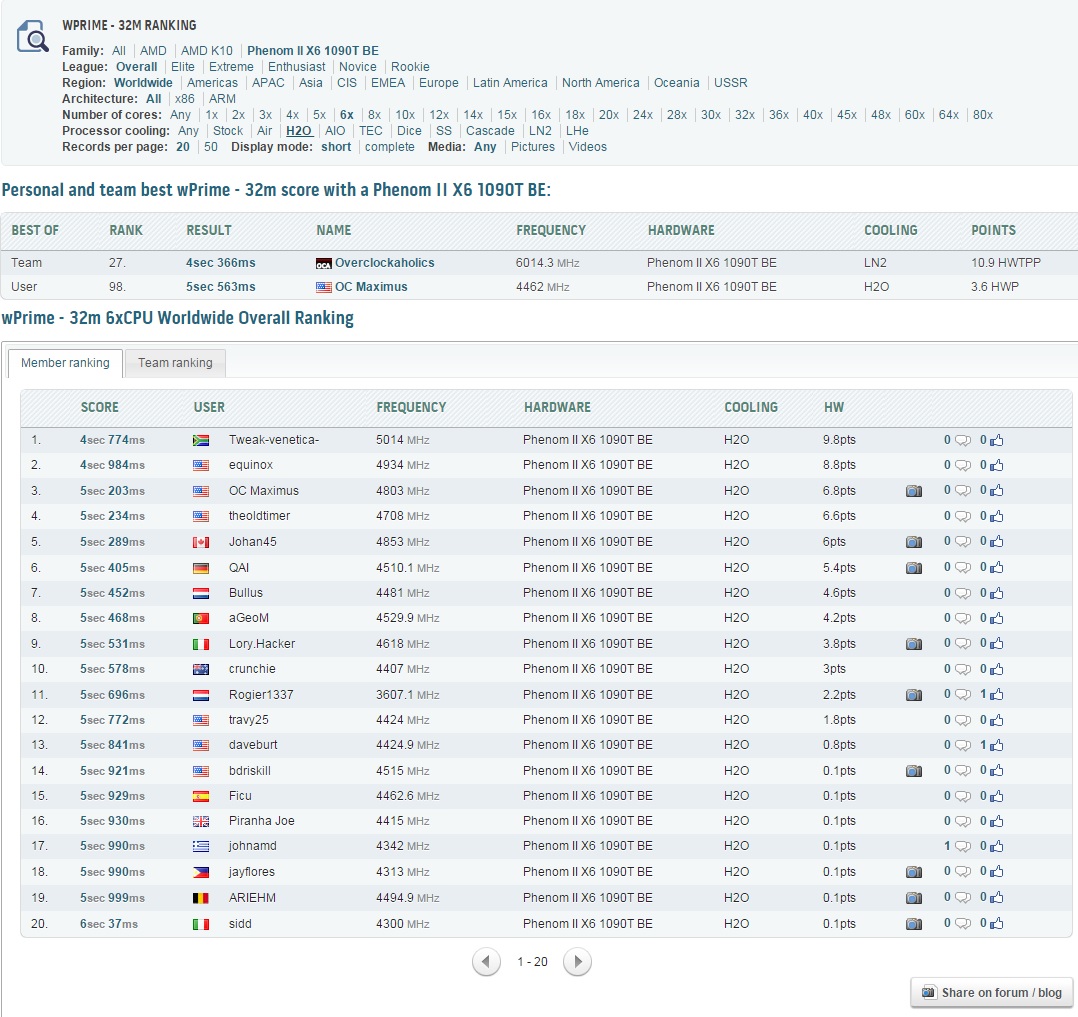
Task: Like Tweak-venetica-'s score with the thumbs-up icon
Action: [997, 440]
